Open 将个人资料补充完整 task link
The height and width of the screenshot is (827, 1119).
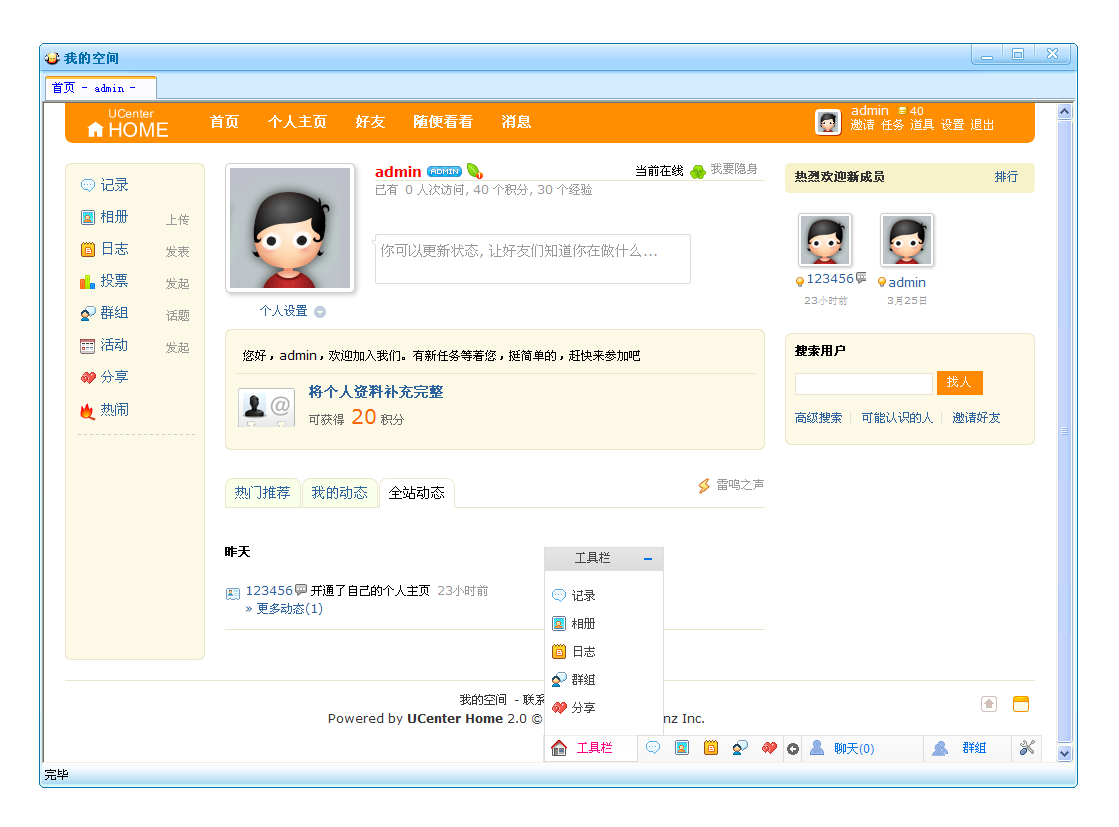(376, 392)
